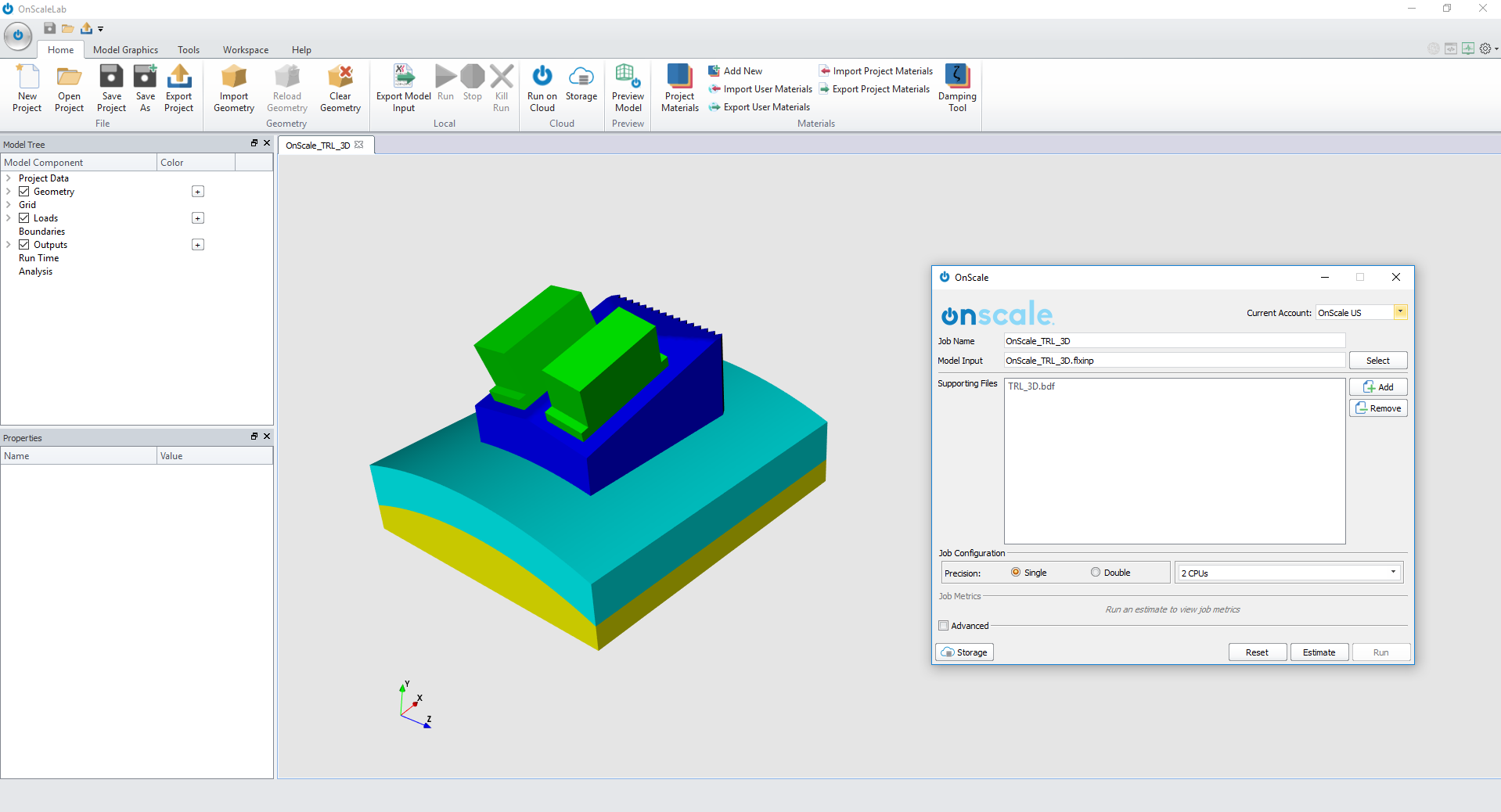Click the local Run play icon
1501x812 pixels.
click(x=446, y=77)
